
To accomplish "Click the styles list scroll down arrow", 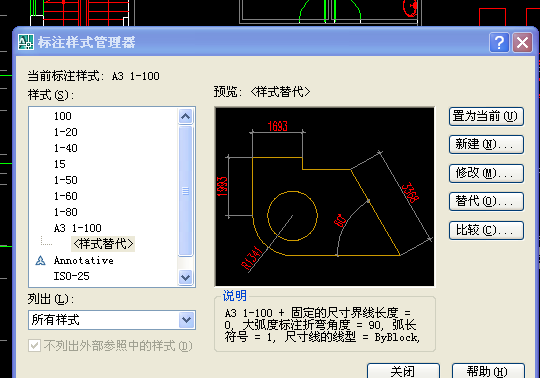I will coord(186,277).
